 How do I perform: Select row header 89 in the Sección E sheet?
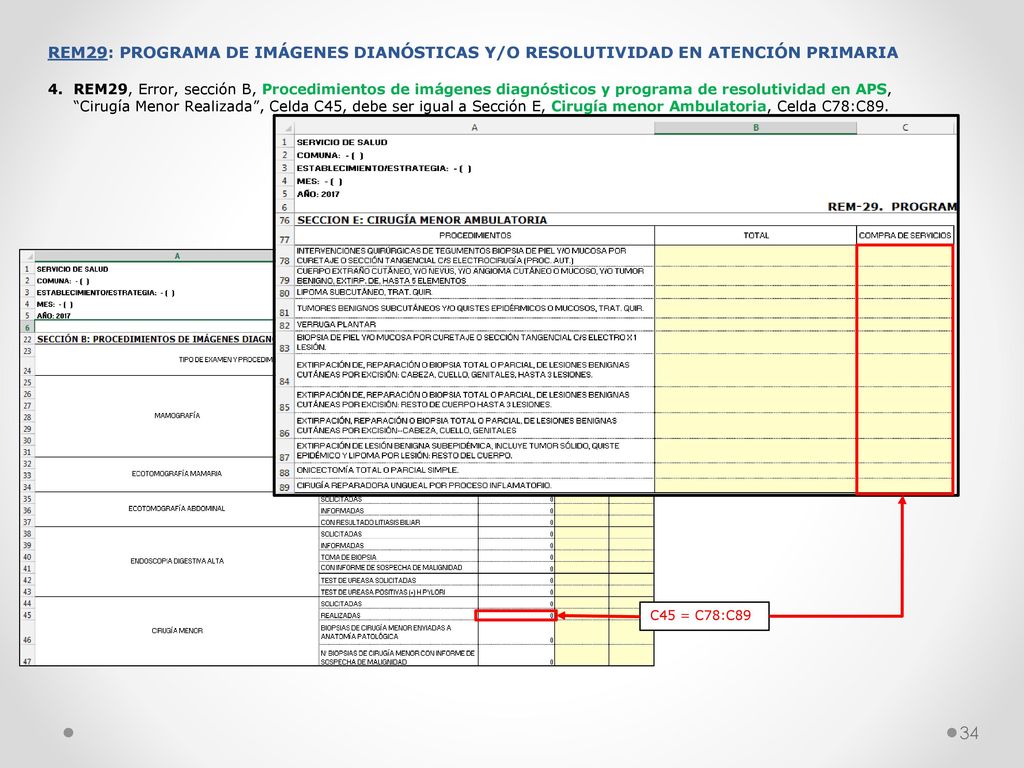[285, 487]
